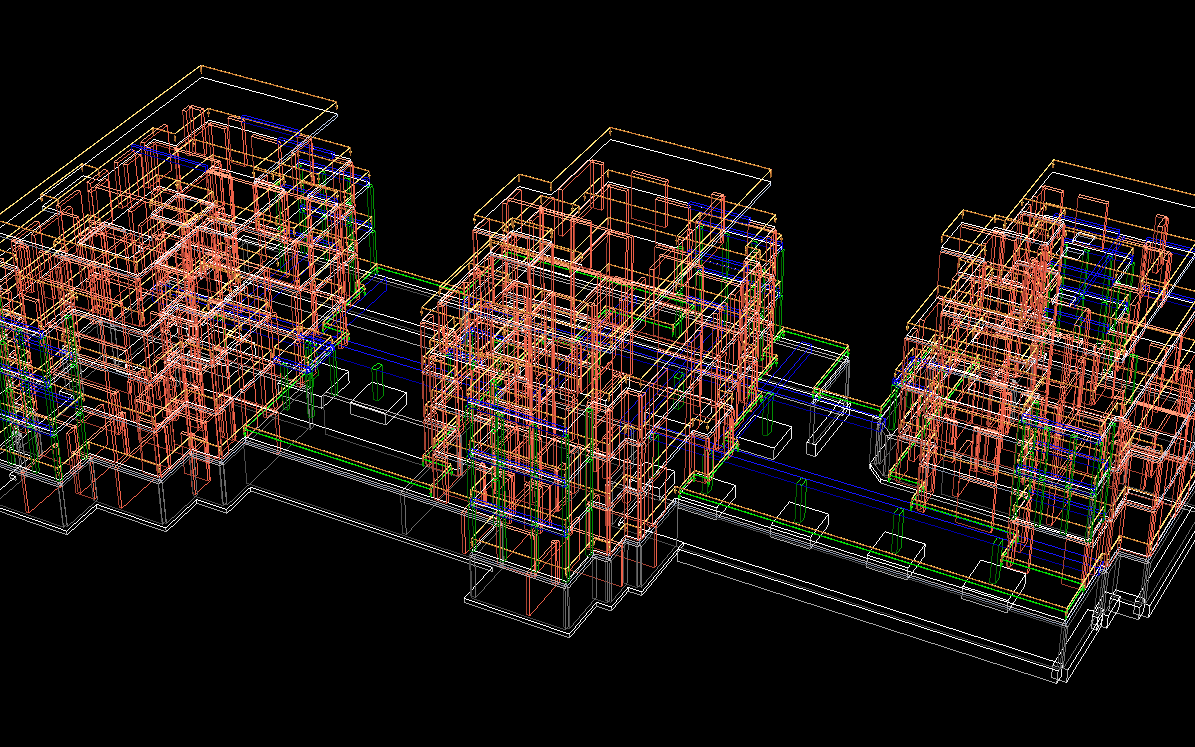Pick the white box between left and middle buildings

pos(377,407)
